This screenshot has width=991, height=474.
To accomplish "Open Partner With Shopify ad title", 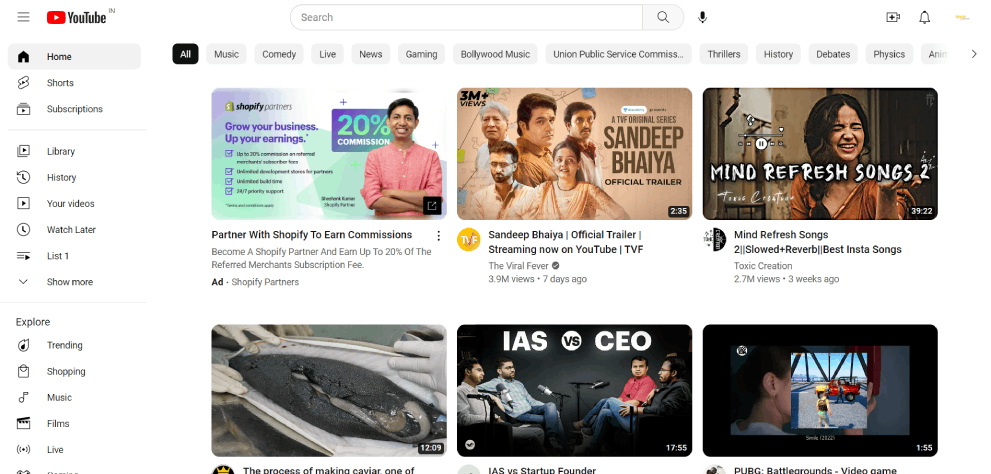I will tap(312, 234).
